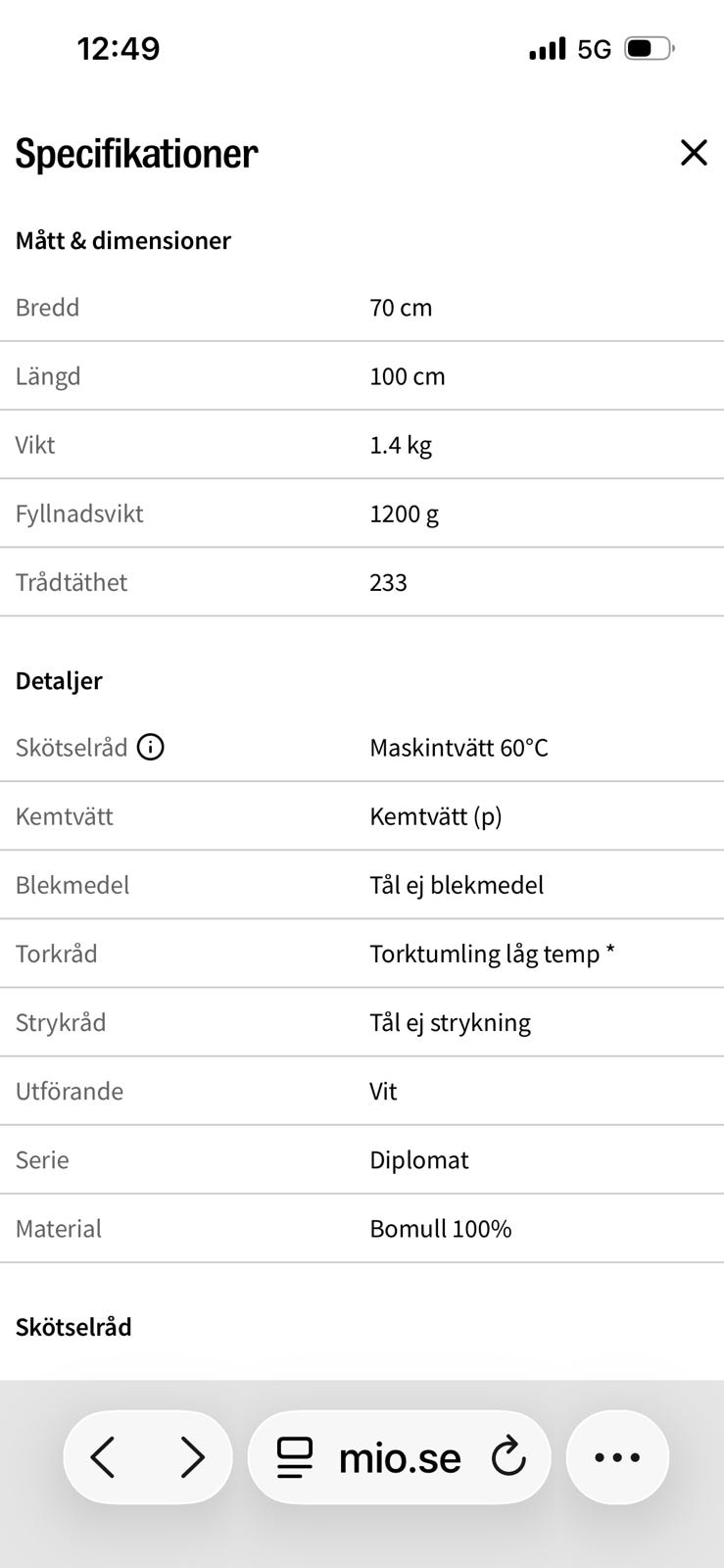The image size is (724, 1568).
Task: Select the Trådtäthet 233 value
Action: coord(388,582)
